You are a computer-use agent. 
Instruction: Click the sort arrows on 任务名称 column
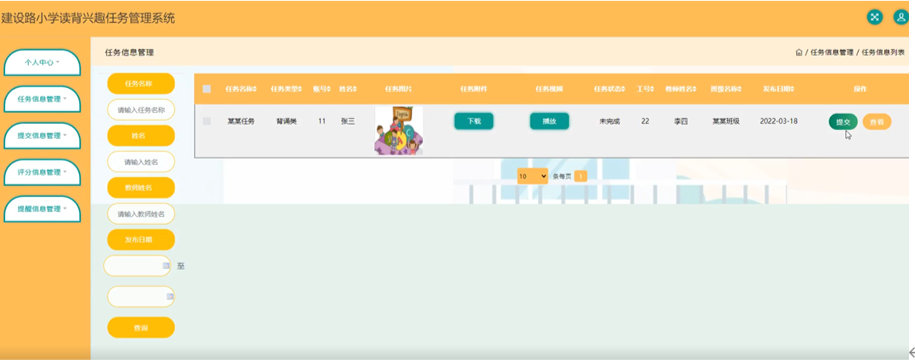(x=255, y=89)
